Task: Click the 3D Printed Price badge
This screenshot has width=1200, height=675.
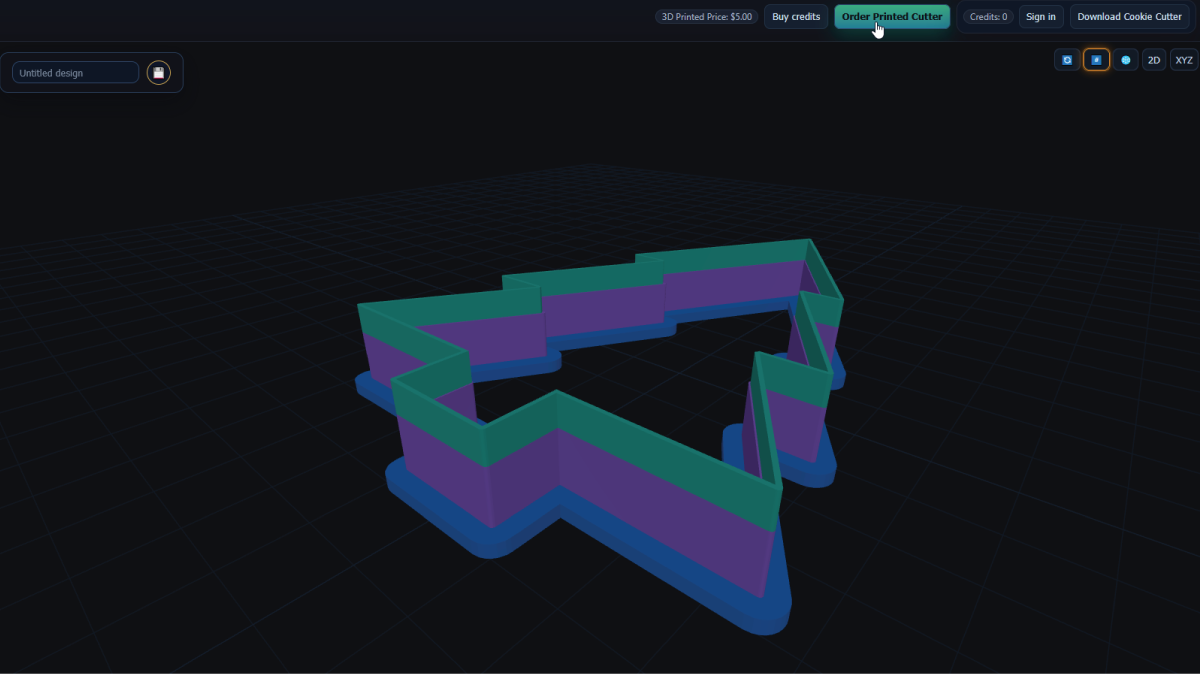Action: click(x=705, y=16)
